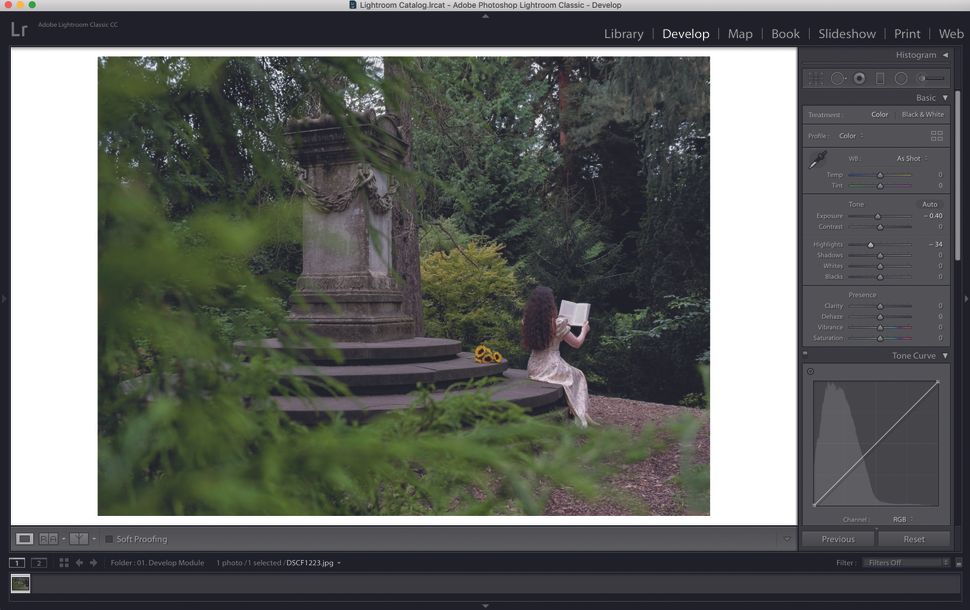Click the Previous button
The image size is (970, 610).
pyautogui.click(x=838, y=538)
